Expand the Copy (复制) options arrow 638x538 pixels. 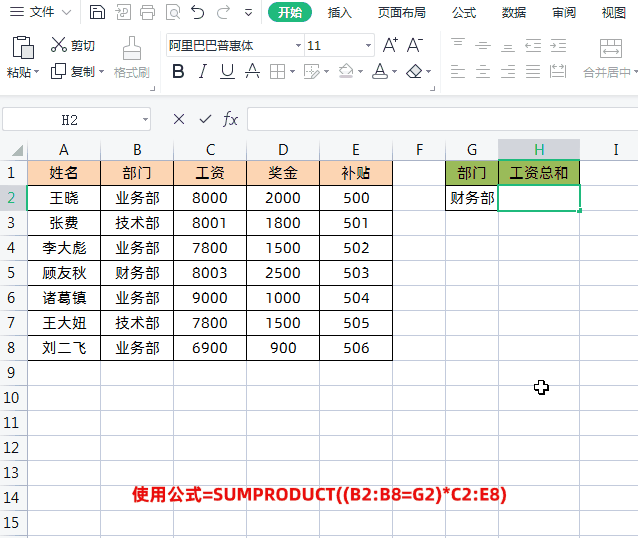pos(101,72)
